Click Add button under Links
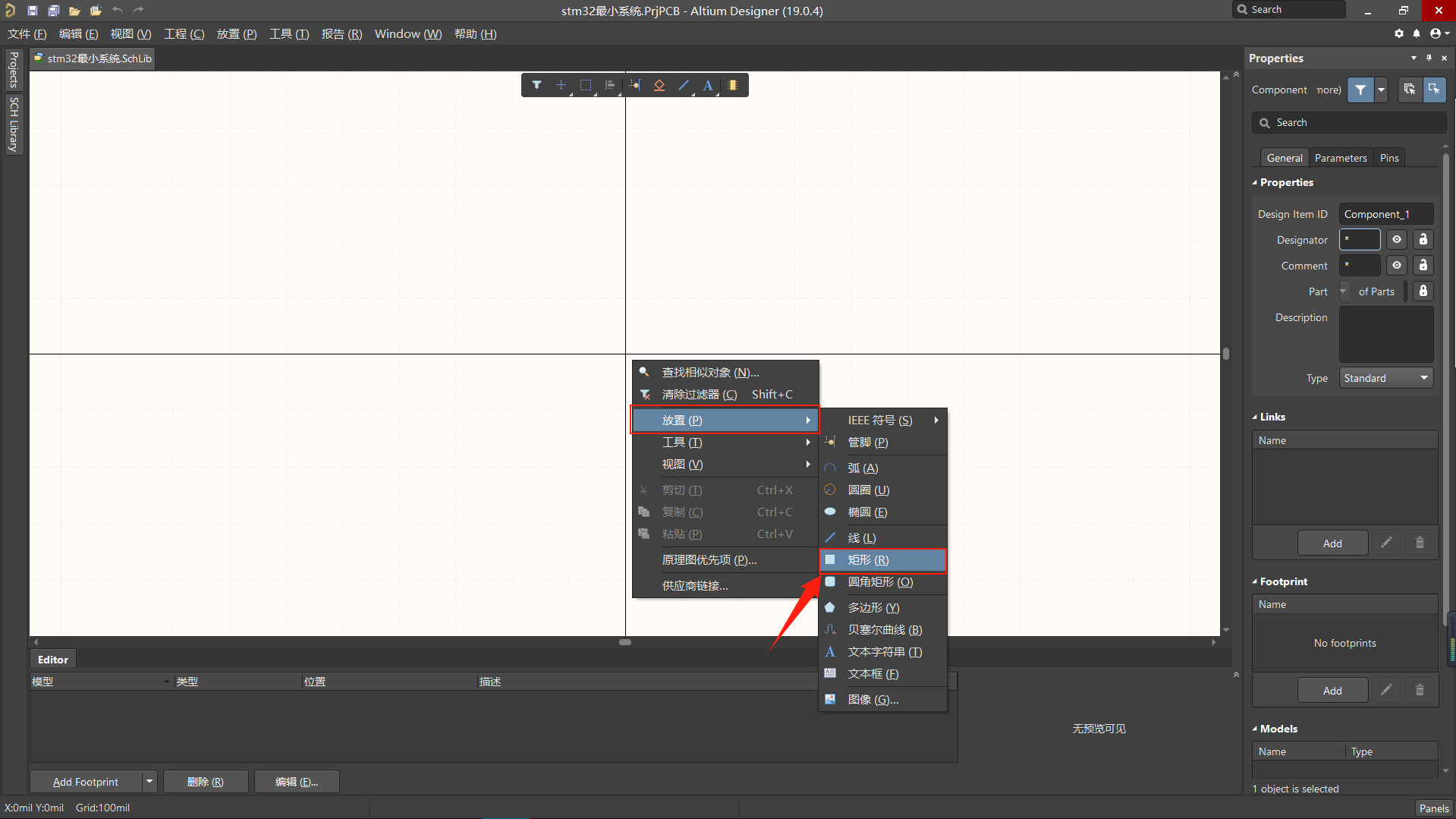Image resolution: width=1456 pixels, height=819 pixels. pyautogui.click(x=1332, y=543)
